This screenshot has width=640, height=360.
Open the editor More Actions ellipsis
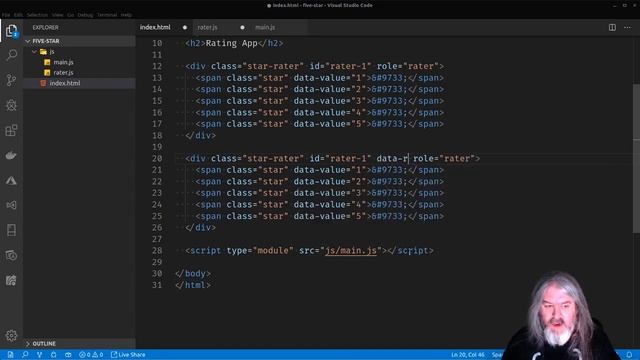click(627, 27)
